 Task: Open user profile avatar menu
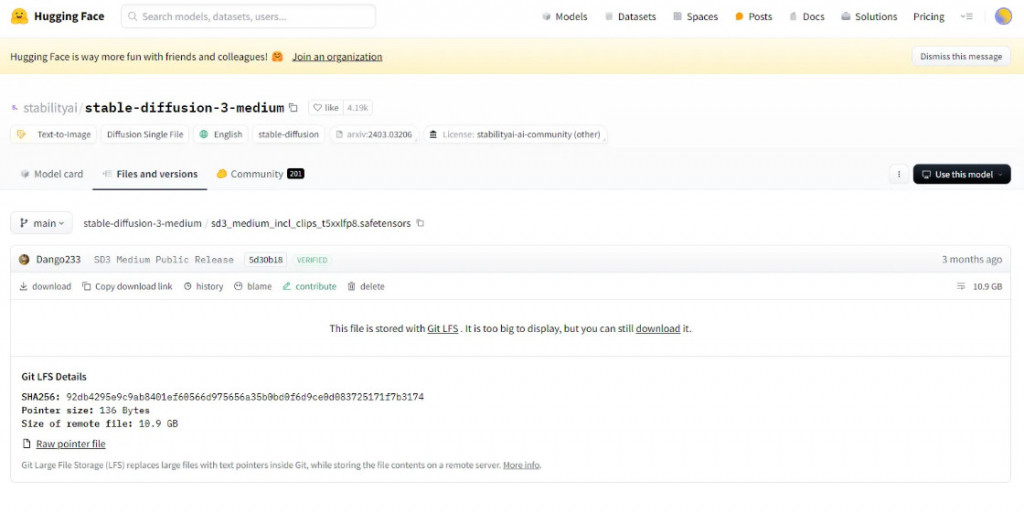pos(1003,16)
